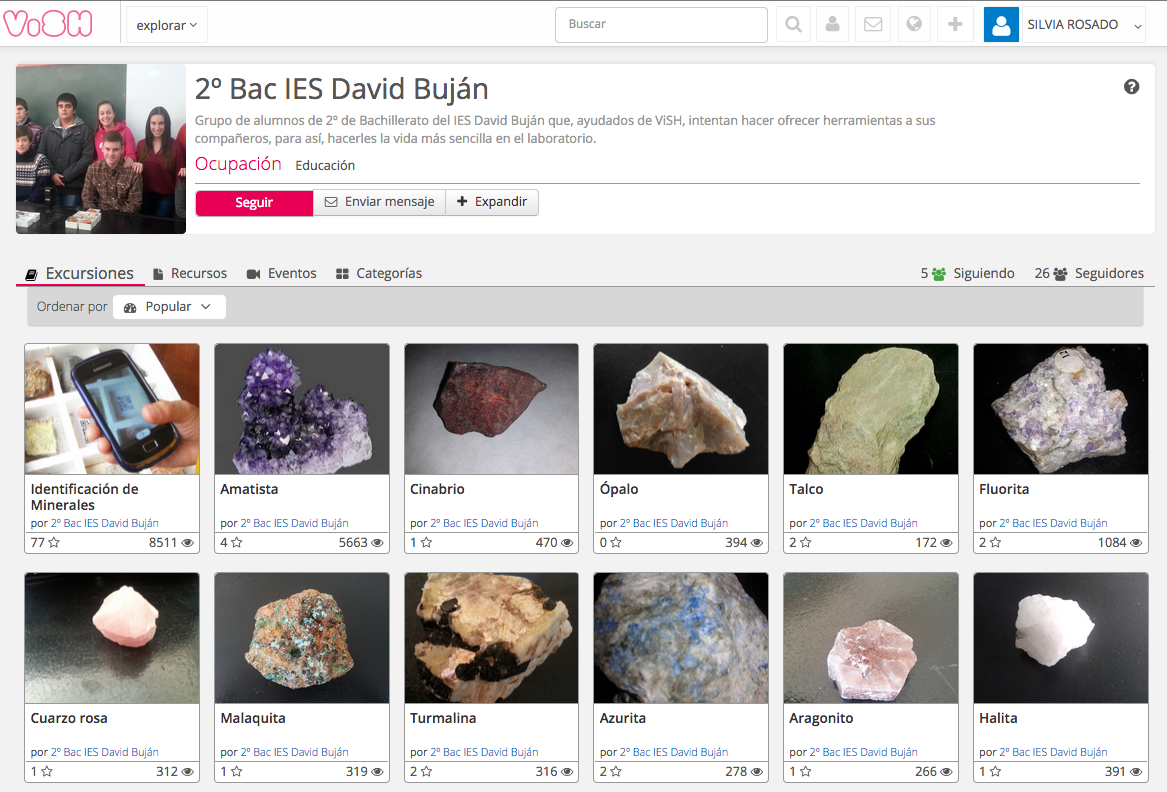The height and width of the screenshot is (792, 1167).
Task: Star the Identificación de Minerales excursion
Action: point(54,542)
